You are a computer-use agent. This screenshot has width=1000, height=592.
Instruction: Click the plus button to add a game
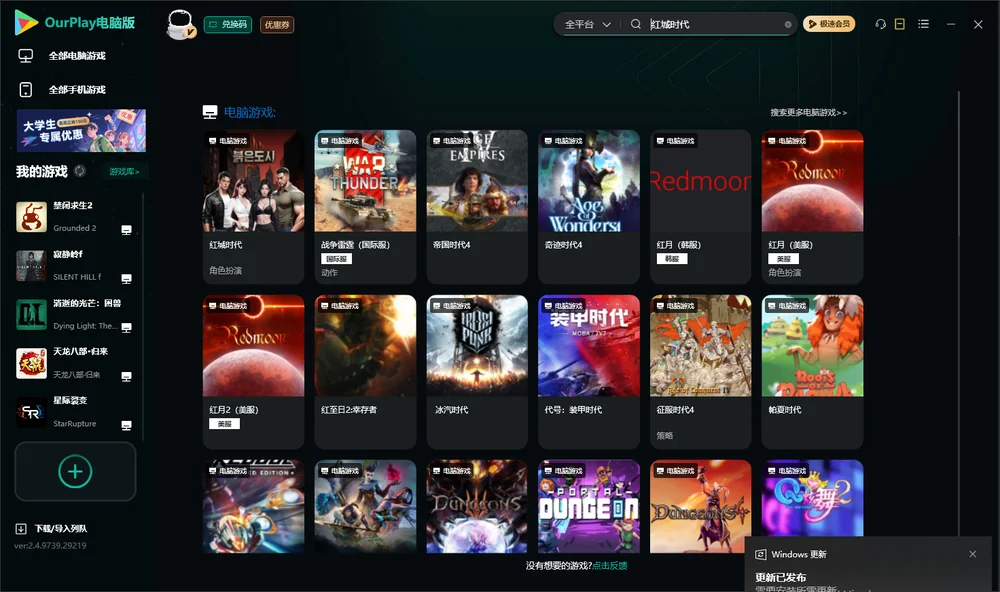pos(75,471)
